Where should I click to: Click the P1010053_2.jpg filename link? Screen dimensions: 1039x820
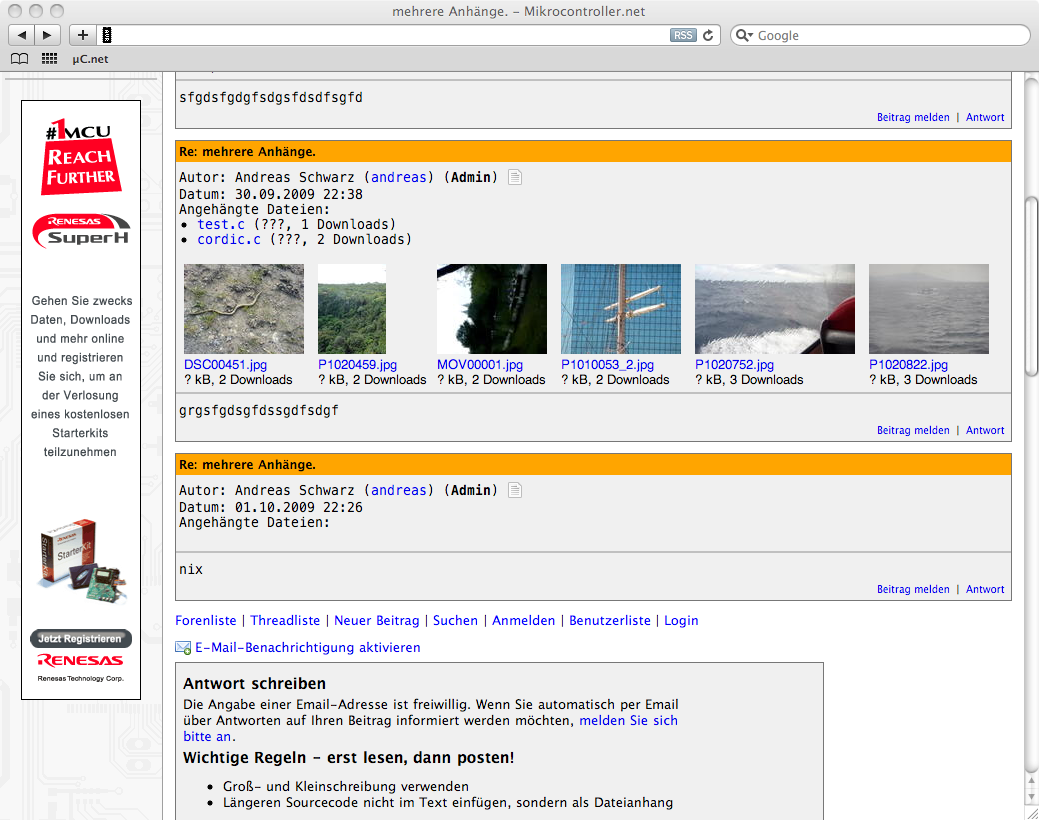point(607,365)
